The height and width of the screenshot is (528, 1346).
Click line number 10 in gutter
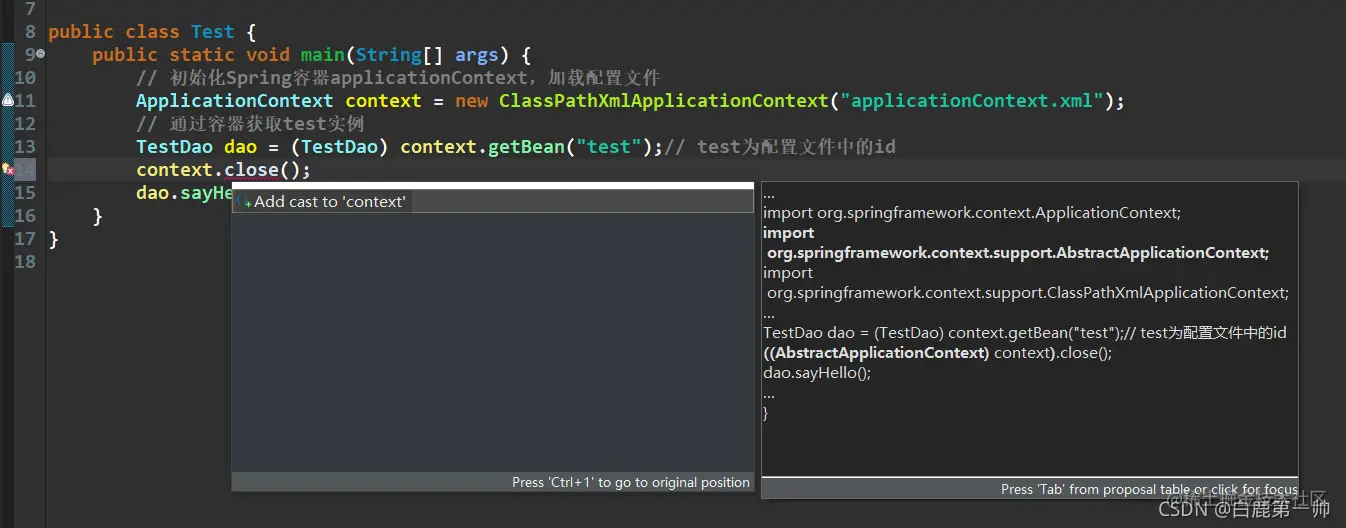25,78
